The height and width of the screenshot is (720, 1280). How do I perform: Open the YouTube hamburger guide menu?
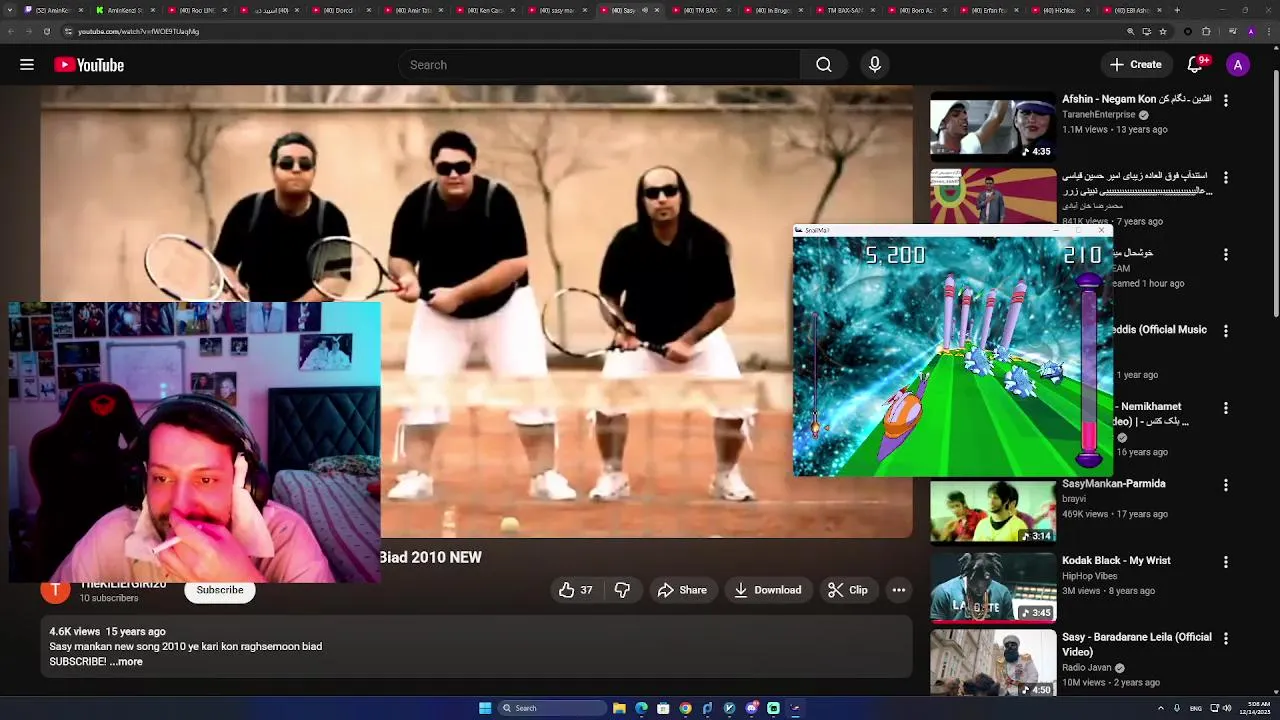click(x=27, y=65)
